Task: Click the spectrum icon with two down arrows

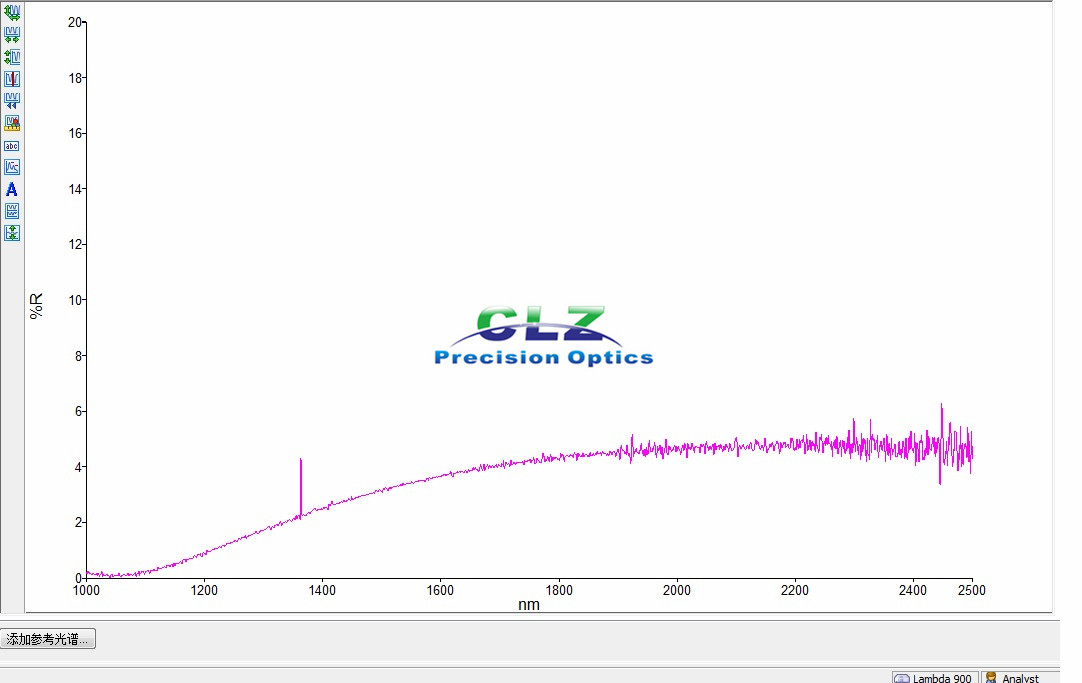Action: (12, 101)
